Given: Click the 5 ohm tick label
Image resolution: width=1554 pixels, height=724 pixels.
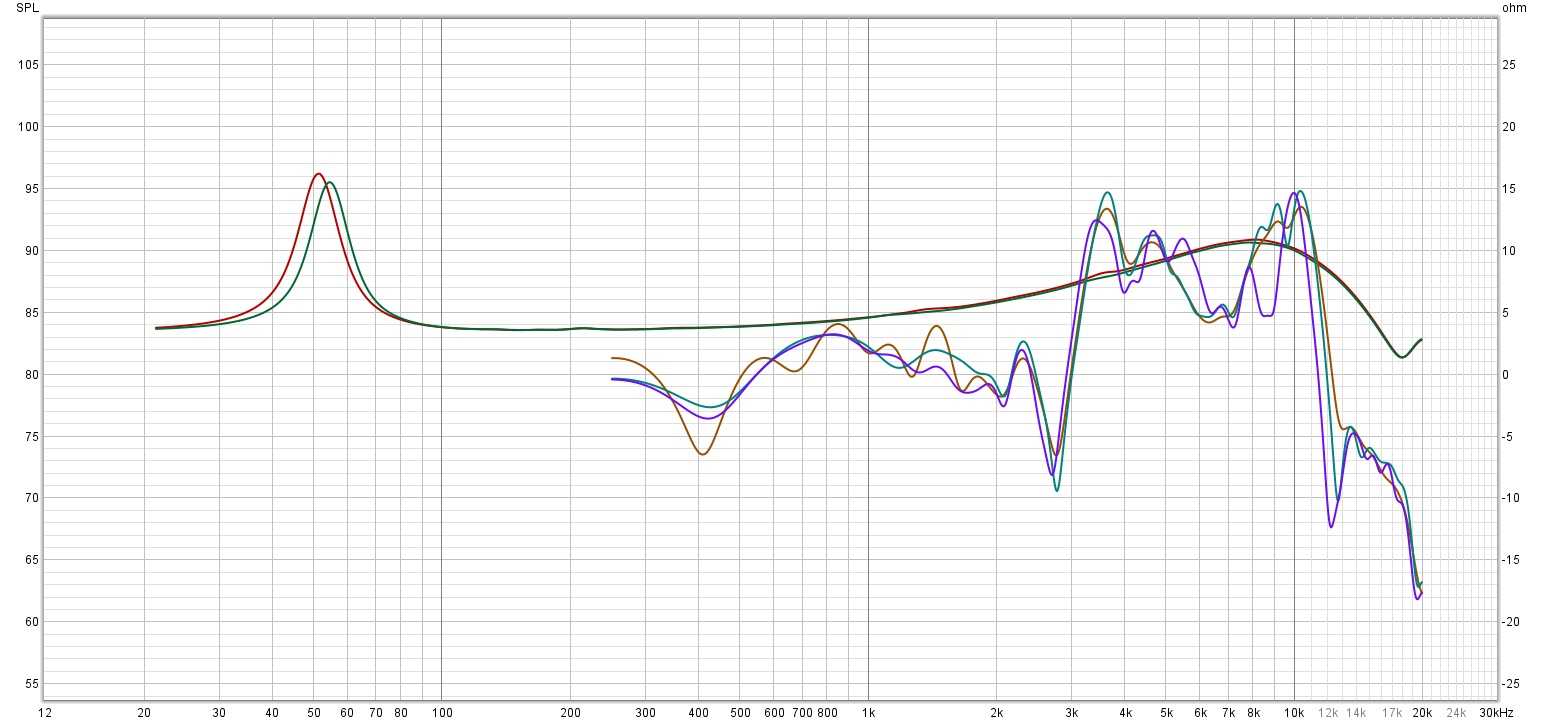Looking at the screenshot, I should (1507, 313).
